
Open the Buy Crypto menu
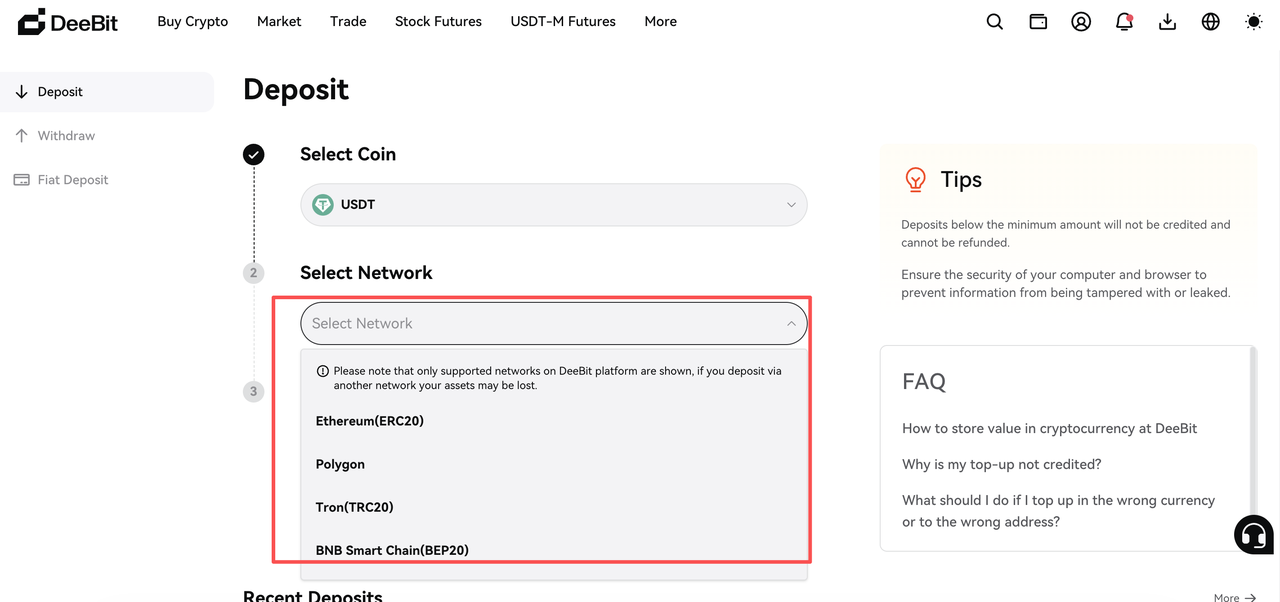[x=193, y=21]
